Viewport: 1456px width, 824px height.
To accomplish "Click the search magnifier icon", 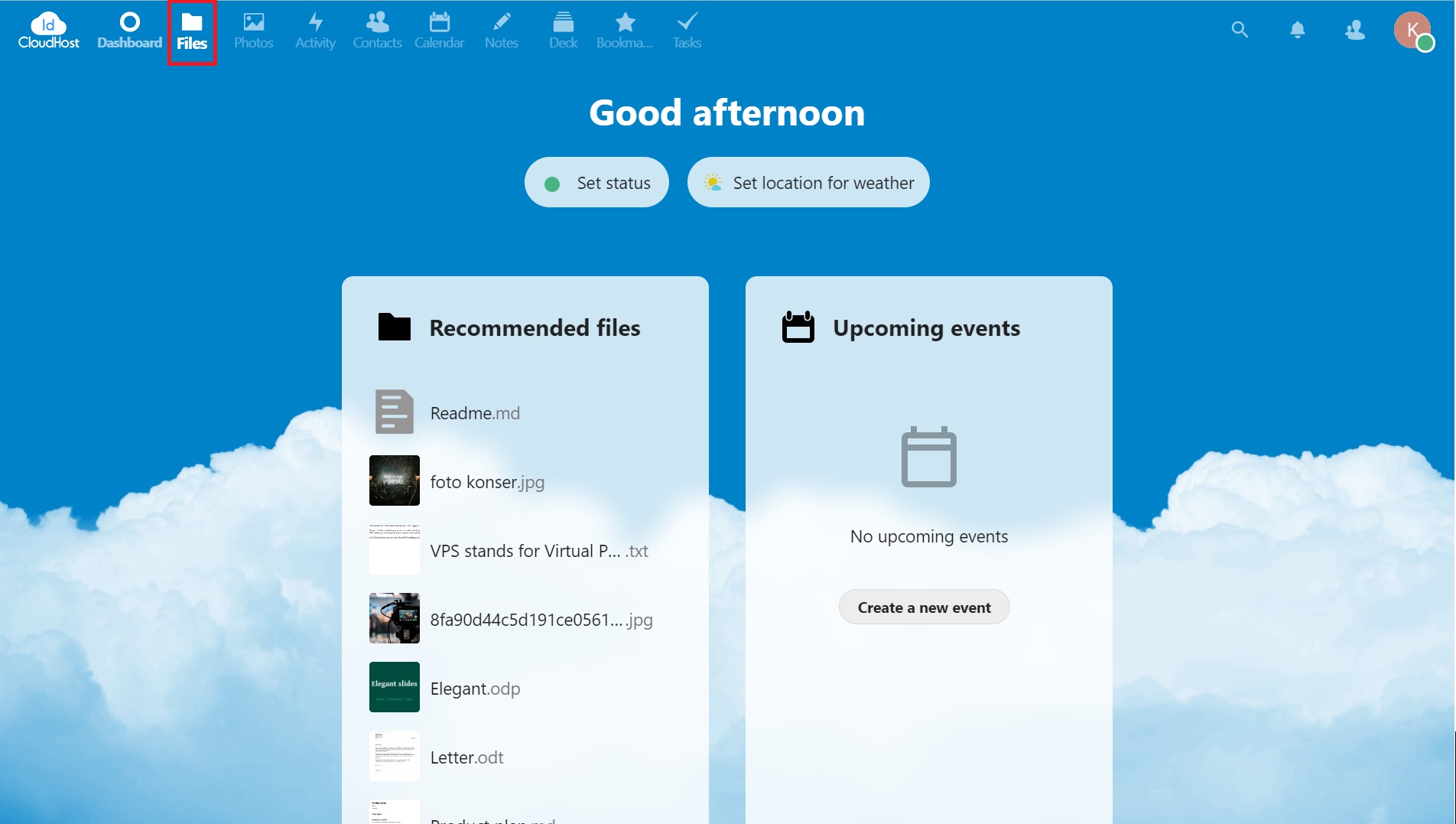I will [x=1240, y=30].
